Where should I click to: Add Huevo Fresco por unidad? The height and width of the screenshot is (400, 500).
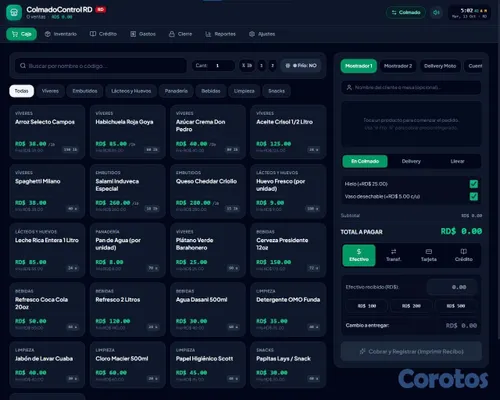(x=288, y=191)
